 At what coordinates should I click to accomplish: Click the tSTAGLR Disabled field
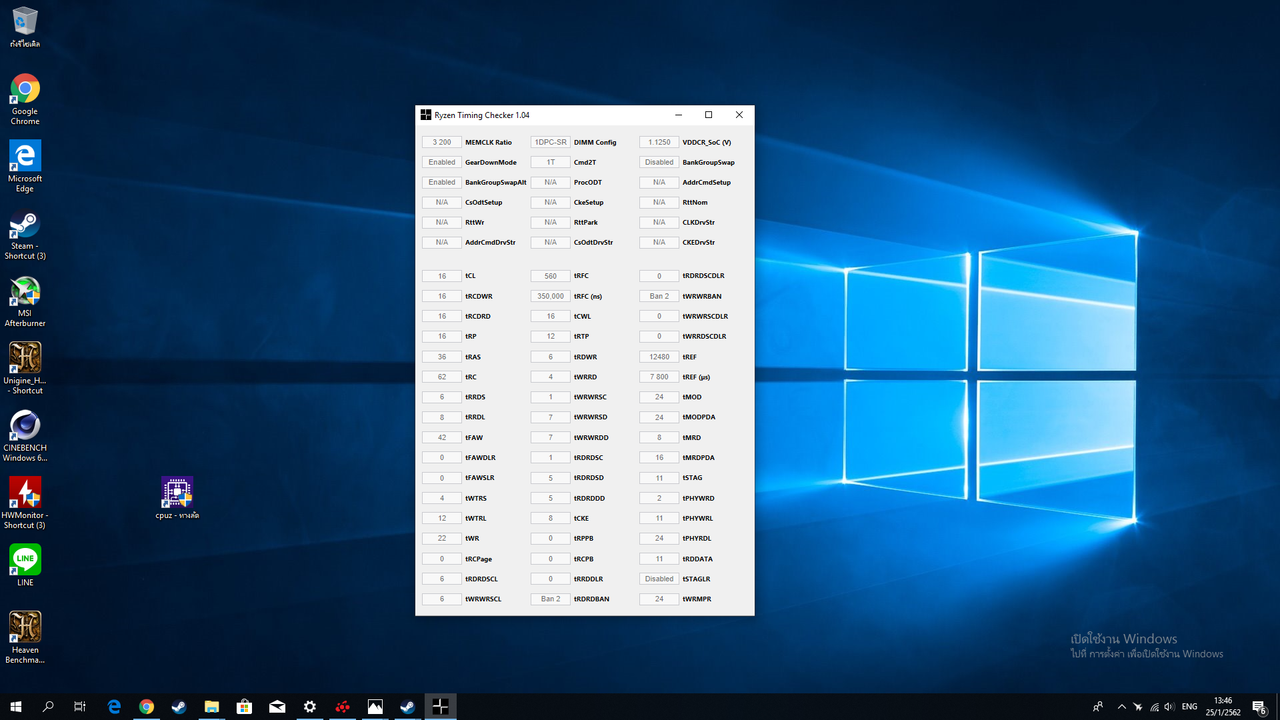click(x=659, y=579)
